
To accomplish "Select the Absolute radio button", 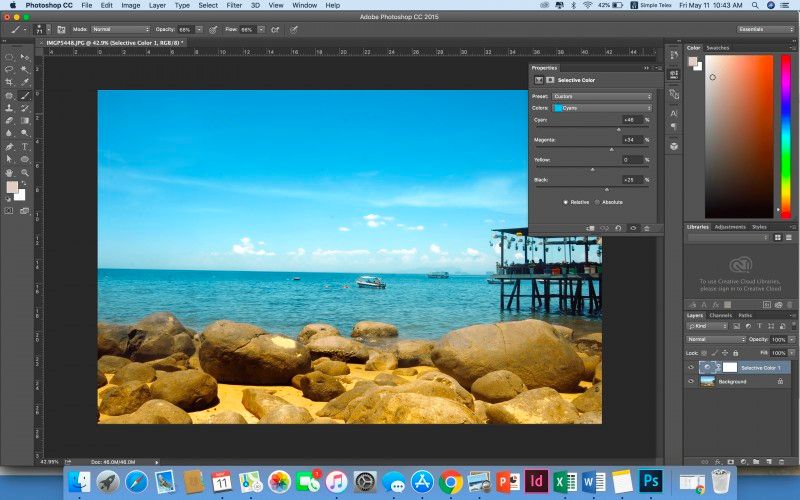I will [597, 202].
